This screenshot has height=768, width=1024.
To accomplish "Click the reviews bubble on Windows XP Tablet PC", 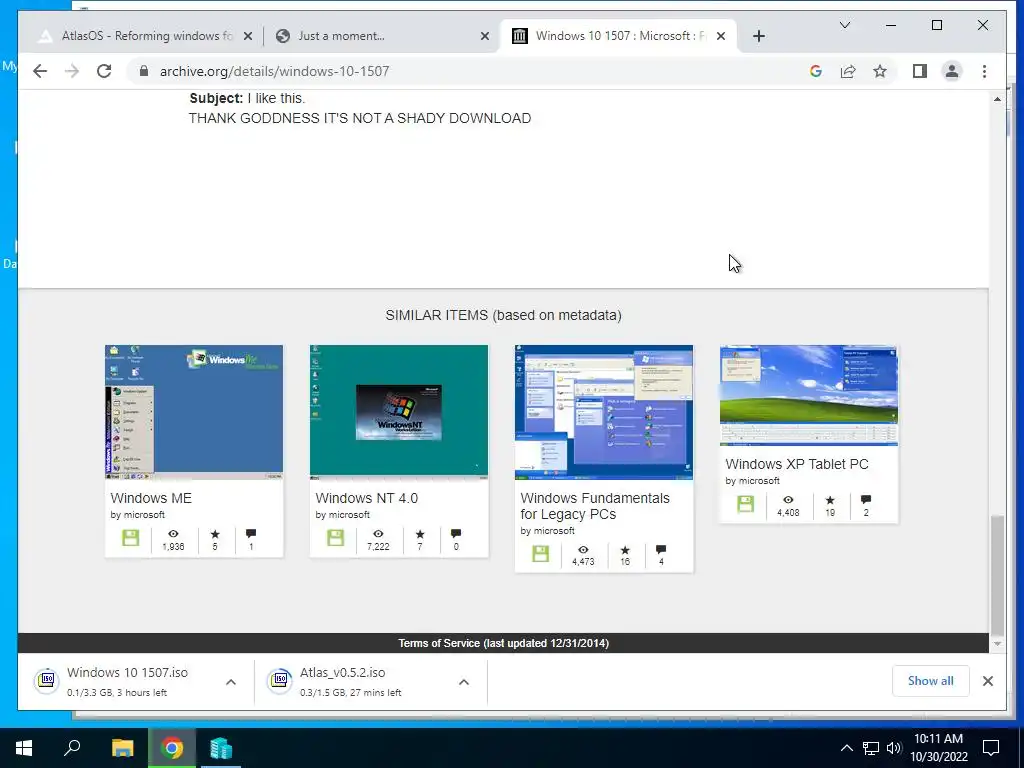I will point(866,500).
